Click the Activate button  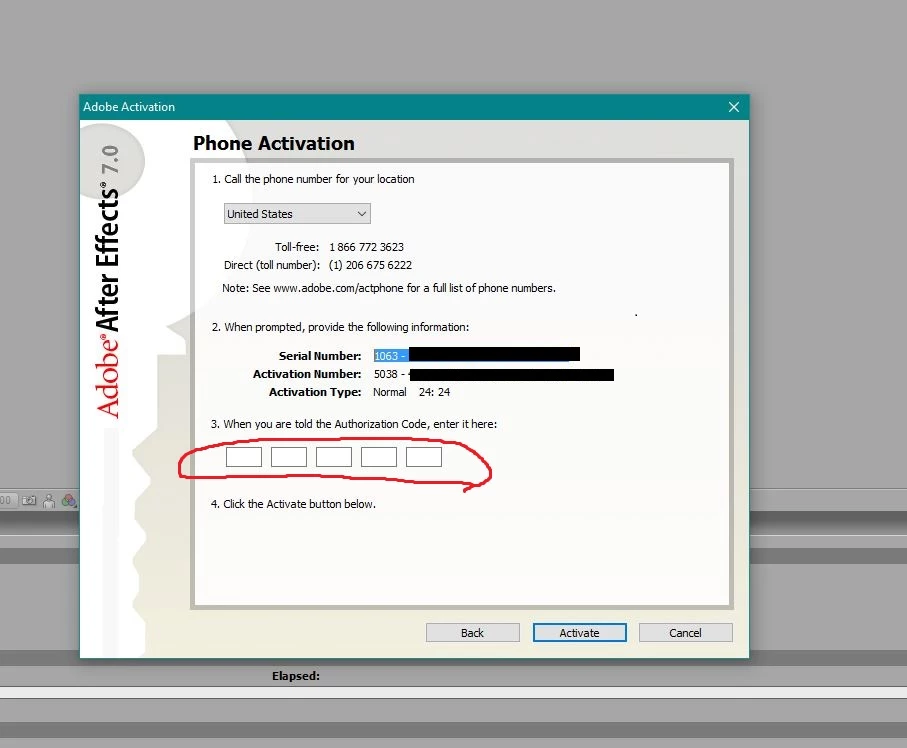579,633
